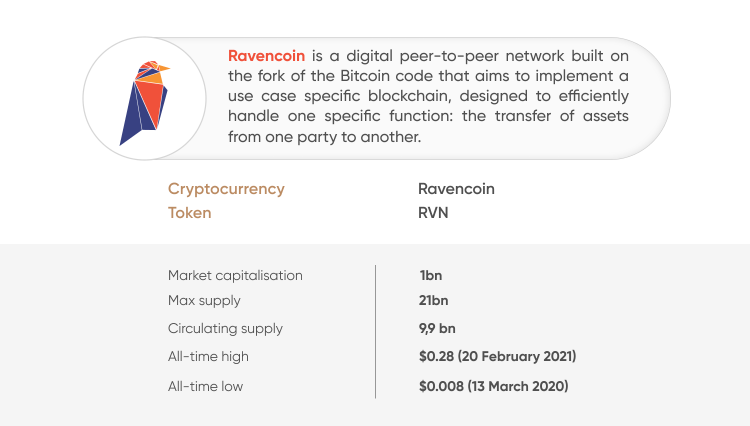Click the 21bn max supply value
Viewport: 750px width, 426px height.
click(433, 300)
